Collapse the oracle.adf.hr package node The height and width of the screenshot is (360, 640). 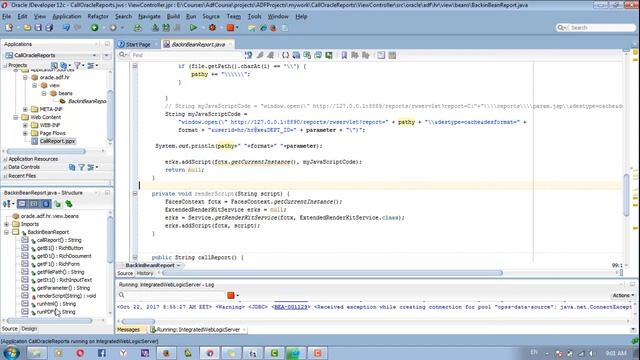25,77
